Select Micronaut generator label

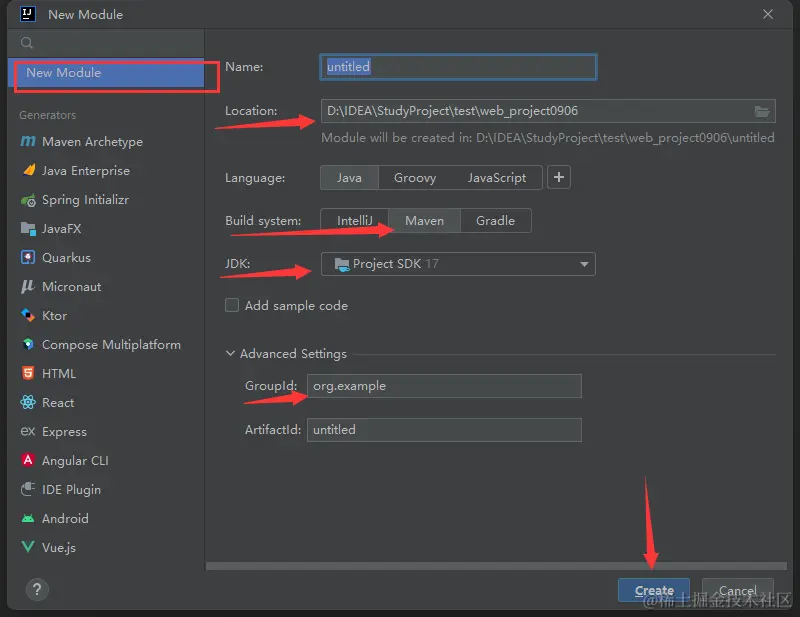click(71, 287)
